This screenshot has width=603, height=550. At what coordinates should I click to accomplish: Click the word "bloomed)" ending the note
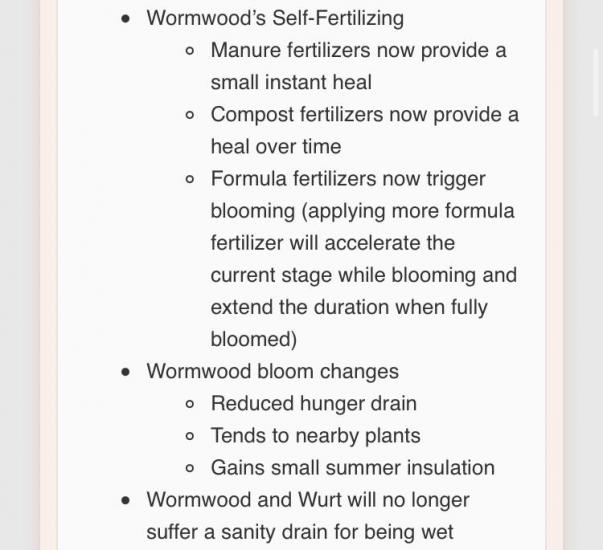click(253, 340)
